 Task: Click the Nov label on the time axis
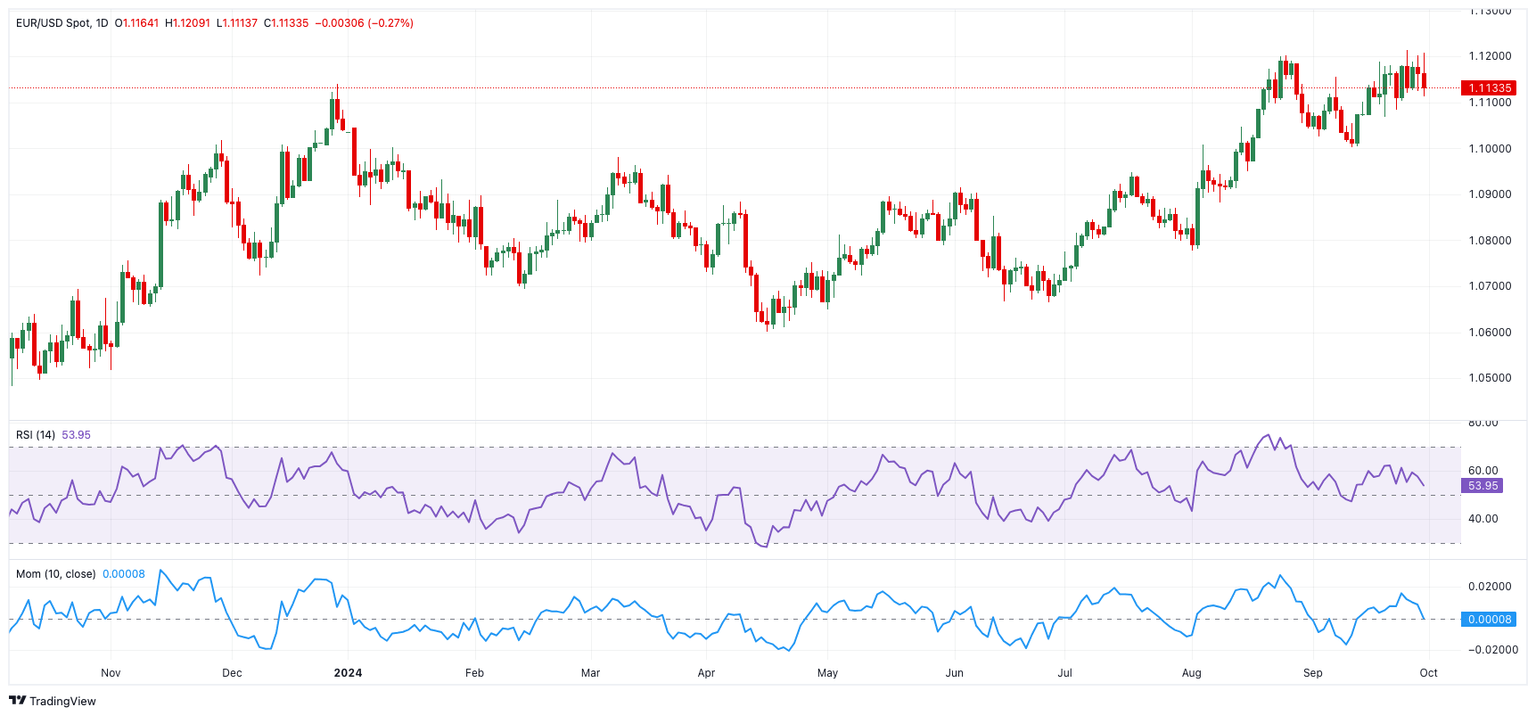[x=110, y=673]
